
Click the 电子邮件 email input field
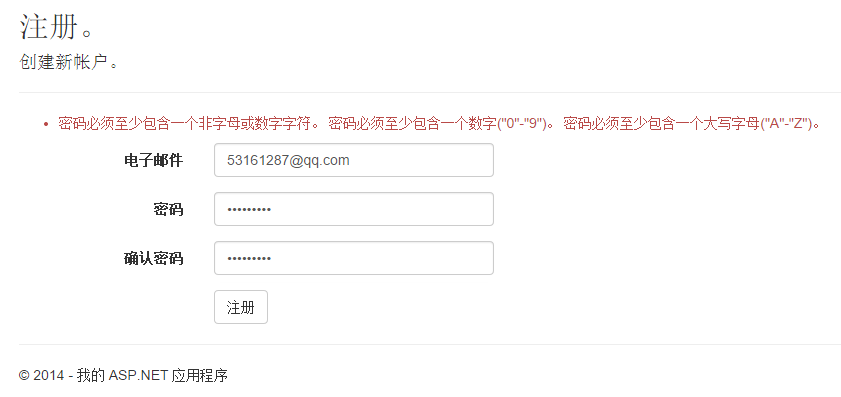[x=353, y=160]
